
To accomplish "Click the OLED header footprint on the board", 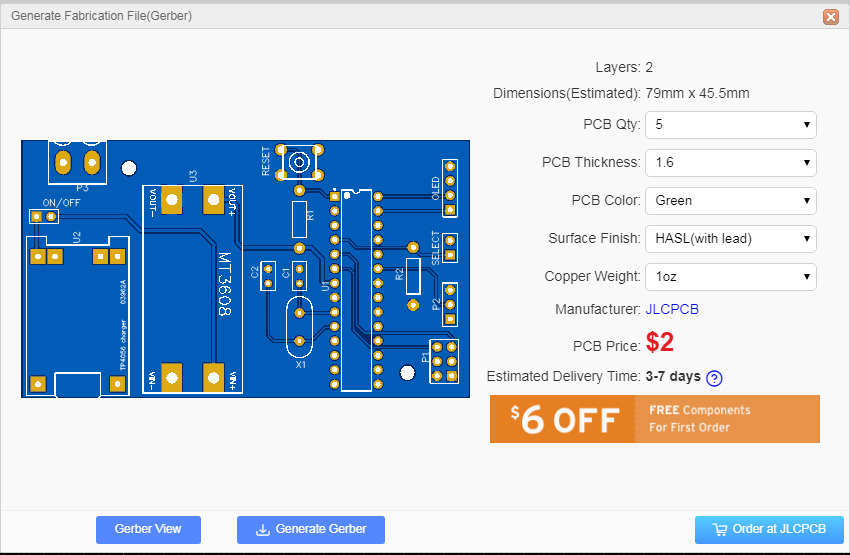I will [x=449, y=188].
